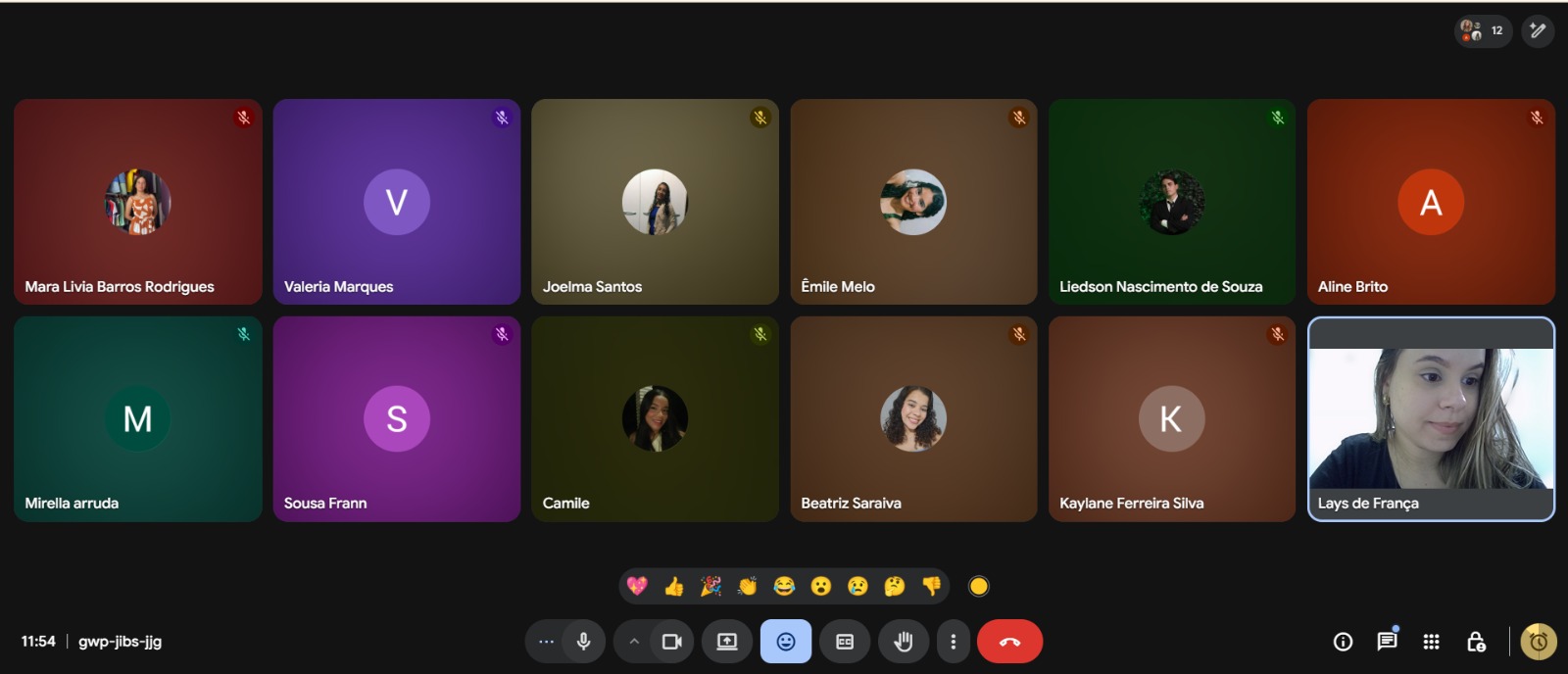The image size is (1568, 674).
Task: Click muted mic icon on Kaylane tile
Action: click(1278, 334)
